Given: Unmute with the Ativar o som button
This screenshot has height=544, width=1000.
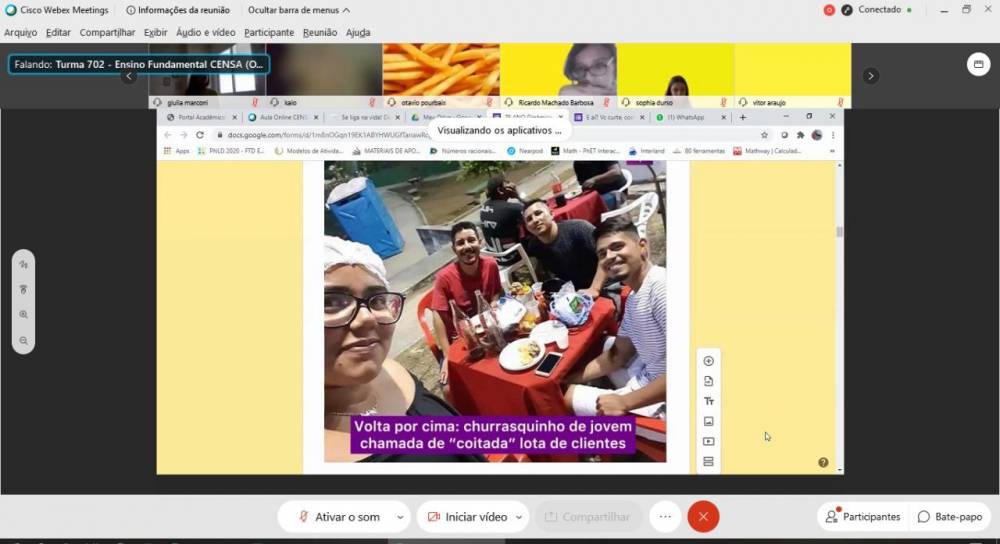Looking at the screenshot, I should coord(339,517).
